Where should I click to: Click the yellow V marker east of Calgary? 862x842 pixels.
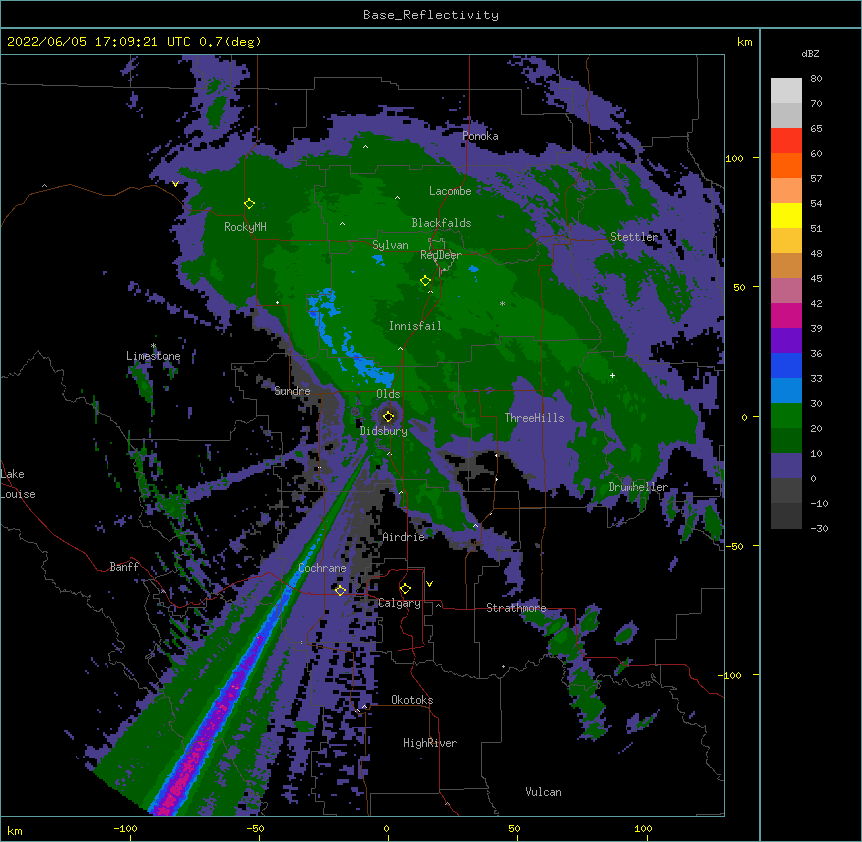[x=429, y=584]
